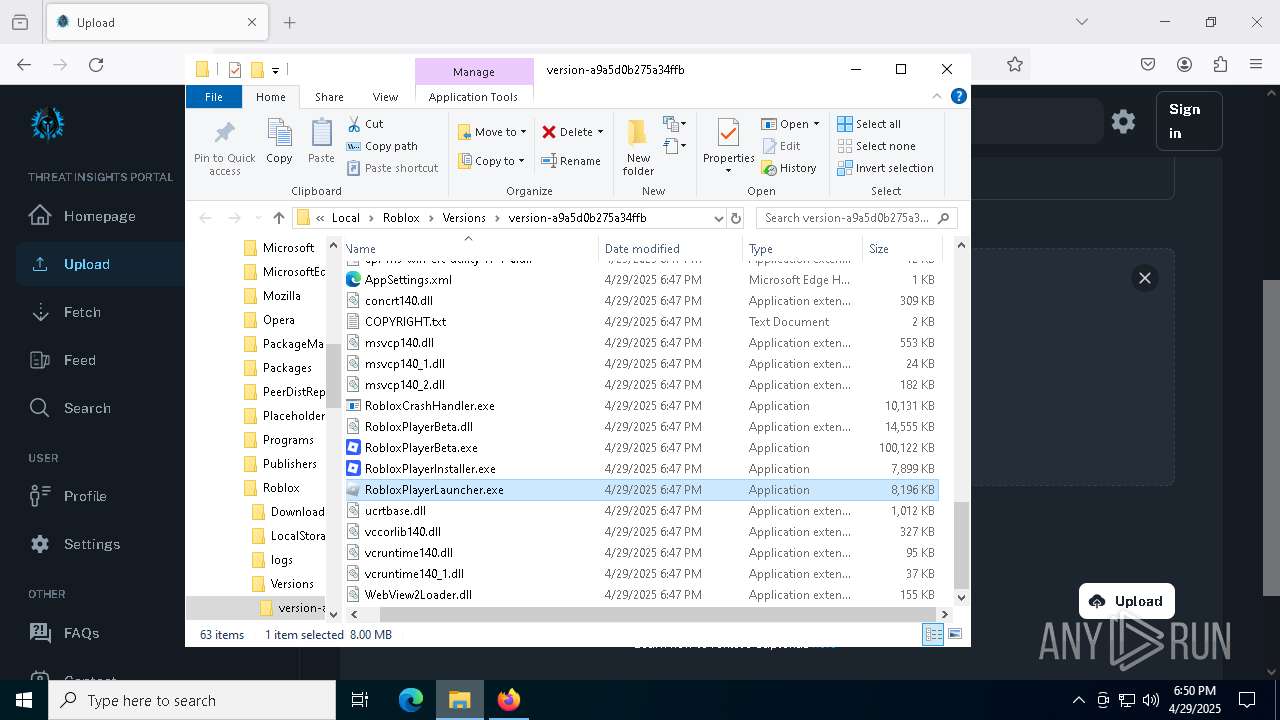Open Settings in portal sidebar
Viewport: 1280px width, 720px height.
[x=90, y=544]
